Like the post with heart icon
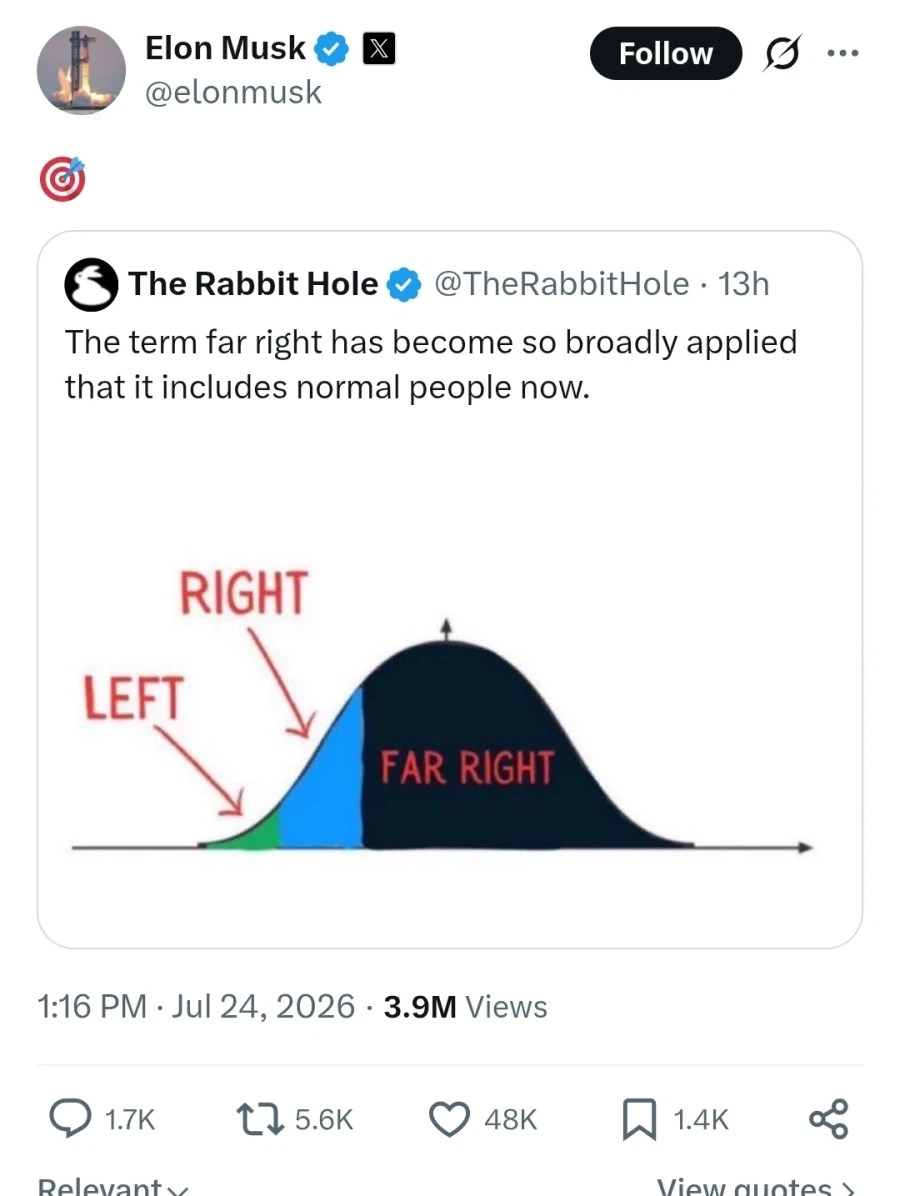Viewport: 900px width, 1196px height. pyautogui.click(x=449, y=1119)
